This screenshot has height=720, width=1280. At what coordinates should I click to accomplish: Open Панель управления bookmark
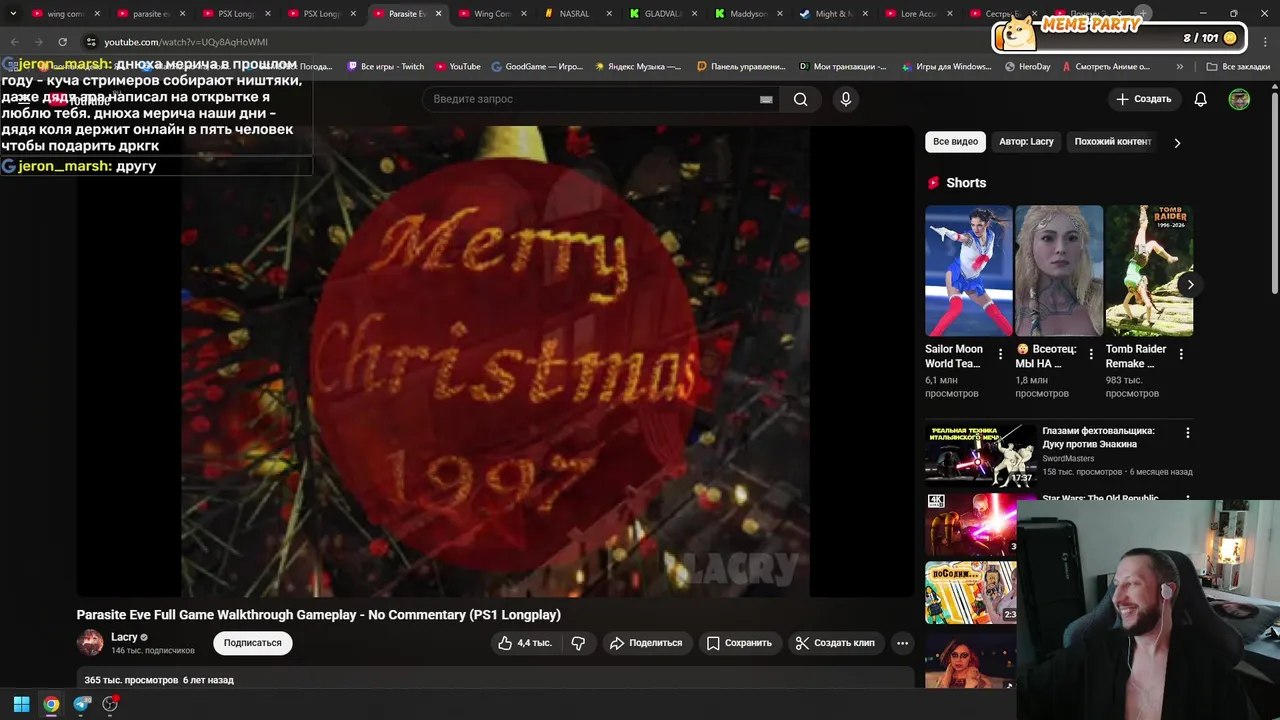tap(741, 67)
